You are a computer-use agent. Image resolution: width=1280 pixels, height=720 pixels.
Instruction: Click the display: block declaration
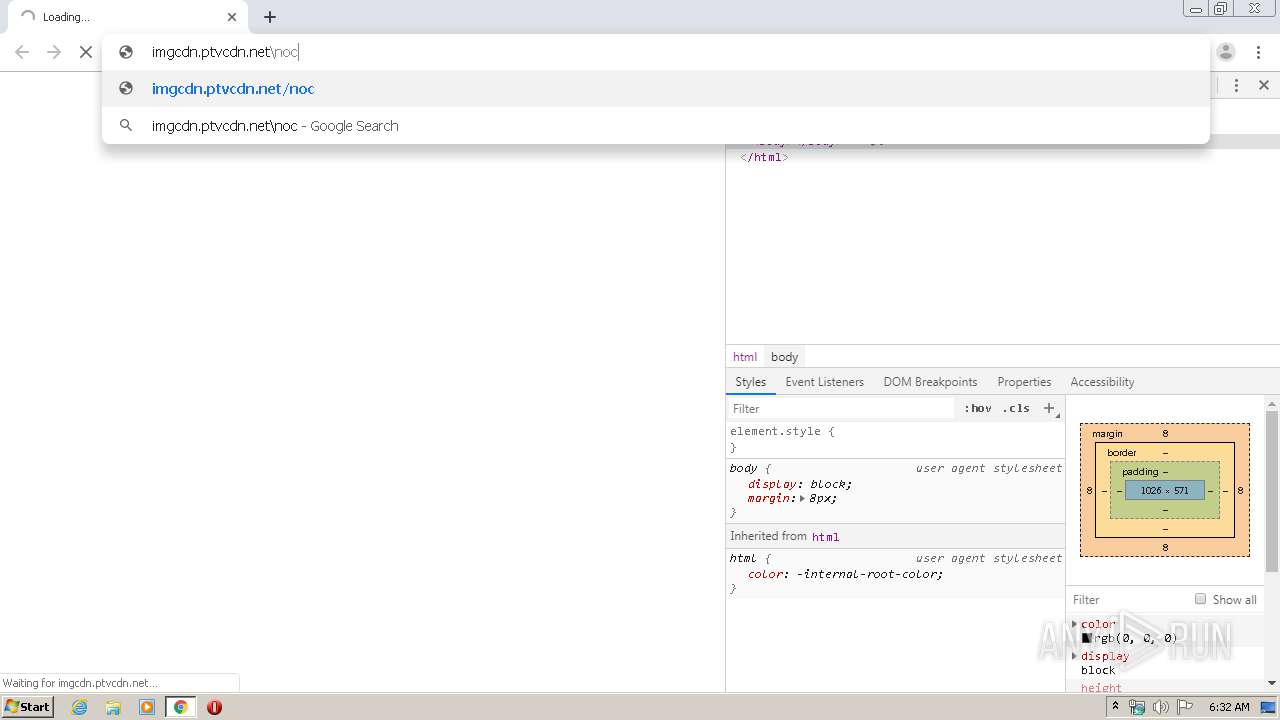pos(799,484)
